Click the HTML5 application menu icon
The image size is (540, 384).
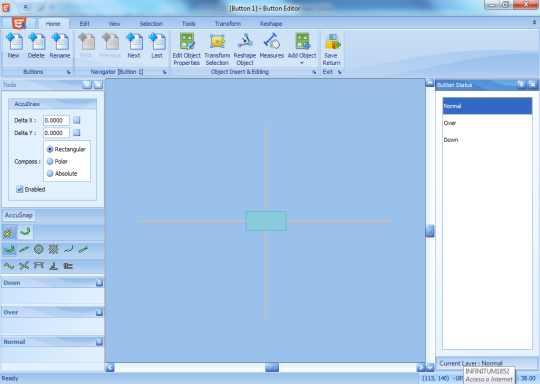tap(19, 23)
